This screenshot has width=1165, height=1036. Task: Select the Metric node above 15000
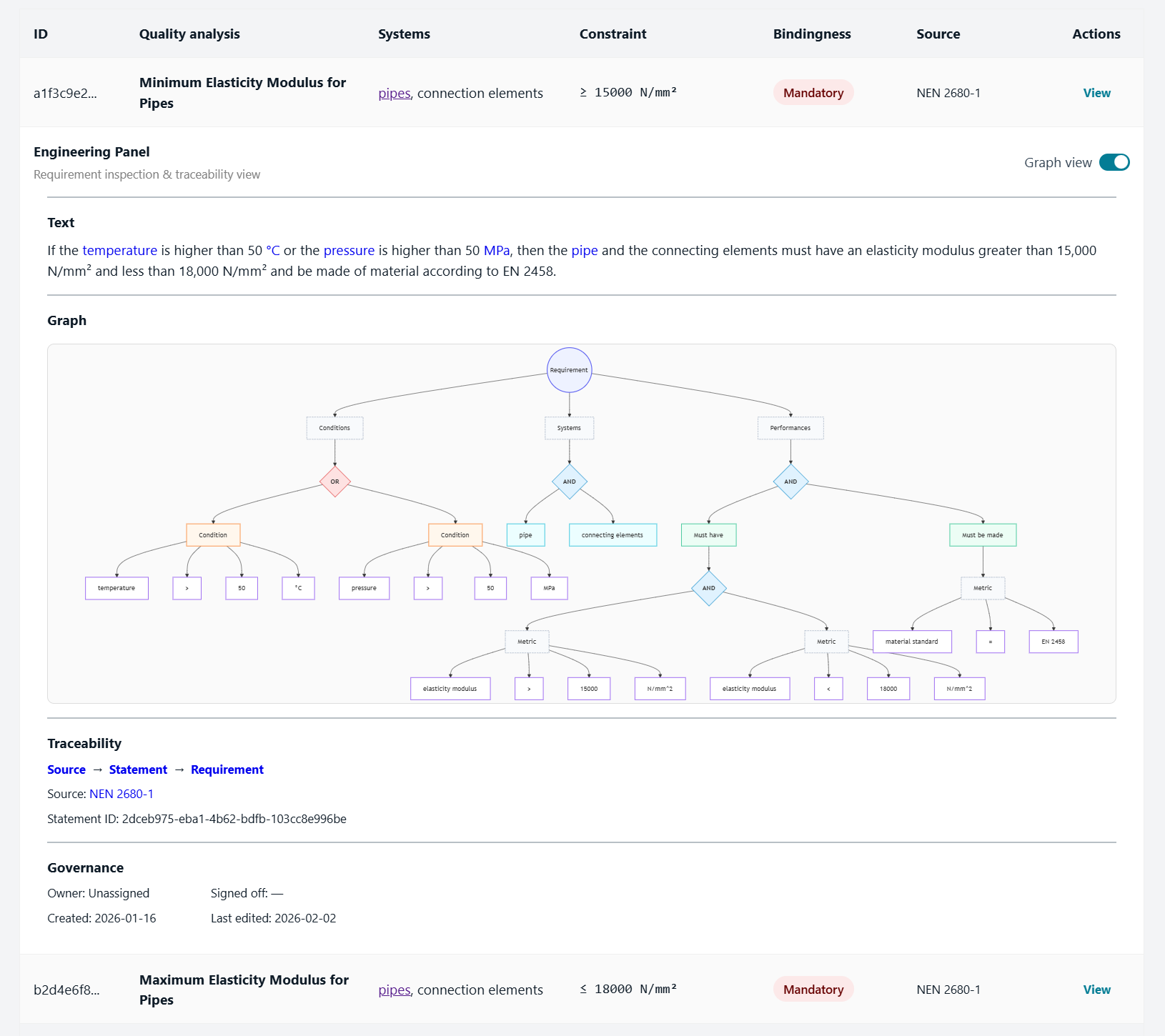point(527,642)
